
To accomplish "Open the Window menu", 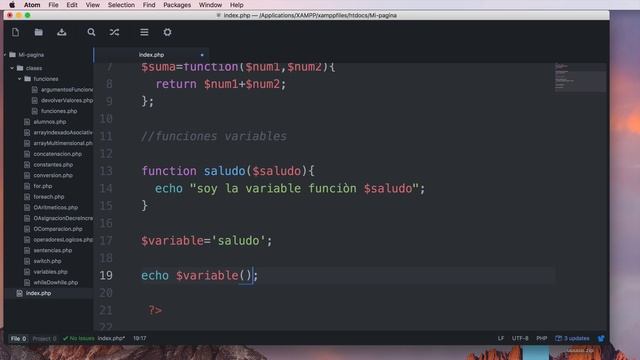I will pyautogui.click(x=210, y=5).
